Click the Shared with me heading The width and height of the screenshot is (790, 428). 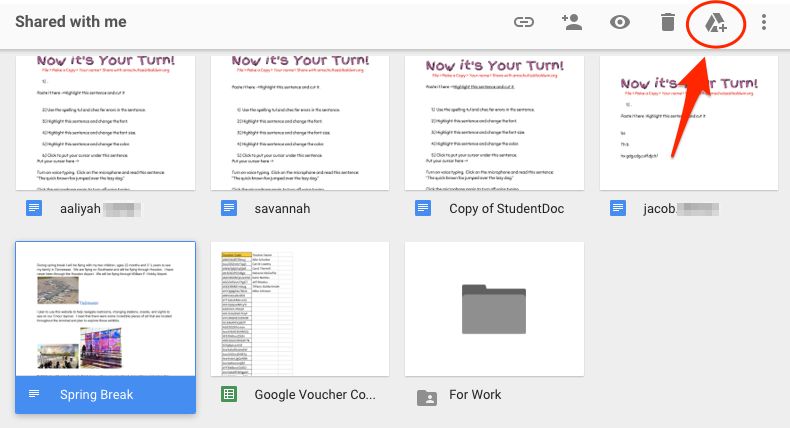pos(71,22)
